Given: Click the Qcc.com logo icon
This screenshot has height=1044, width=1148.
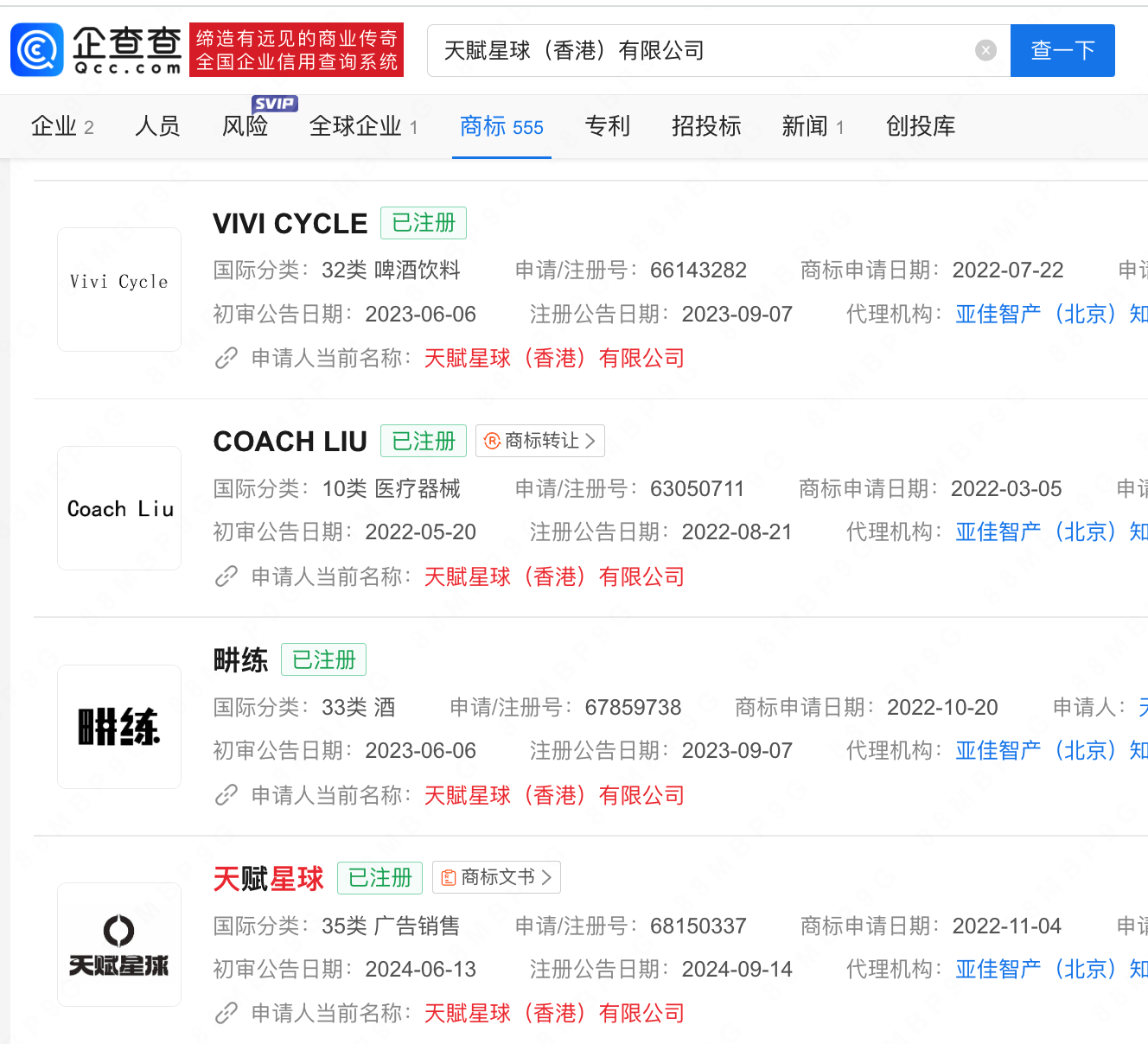Looking at the screenshot, I should coord(37,50).
